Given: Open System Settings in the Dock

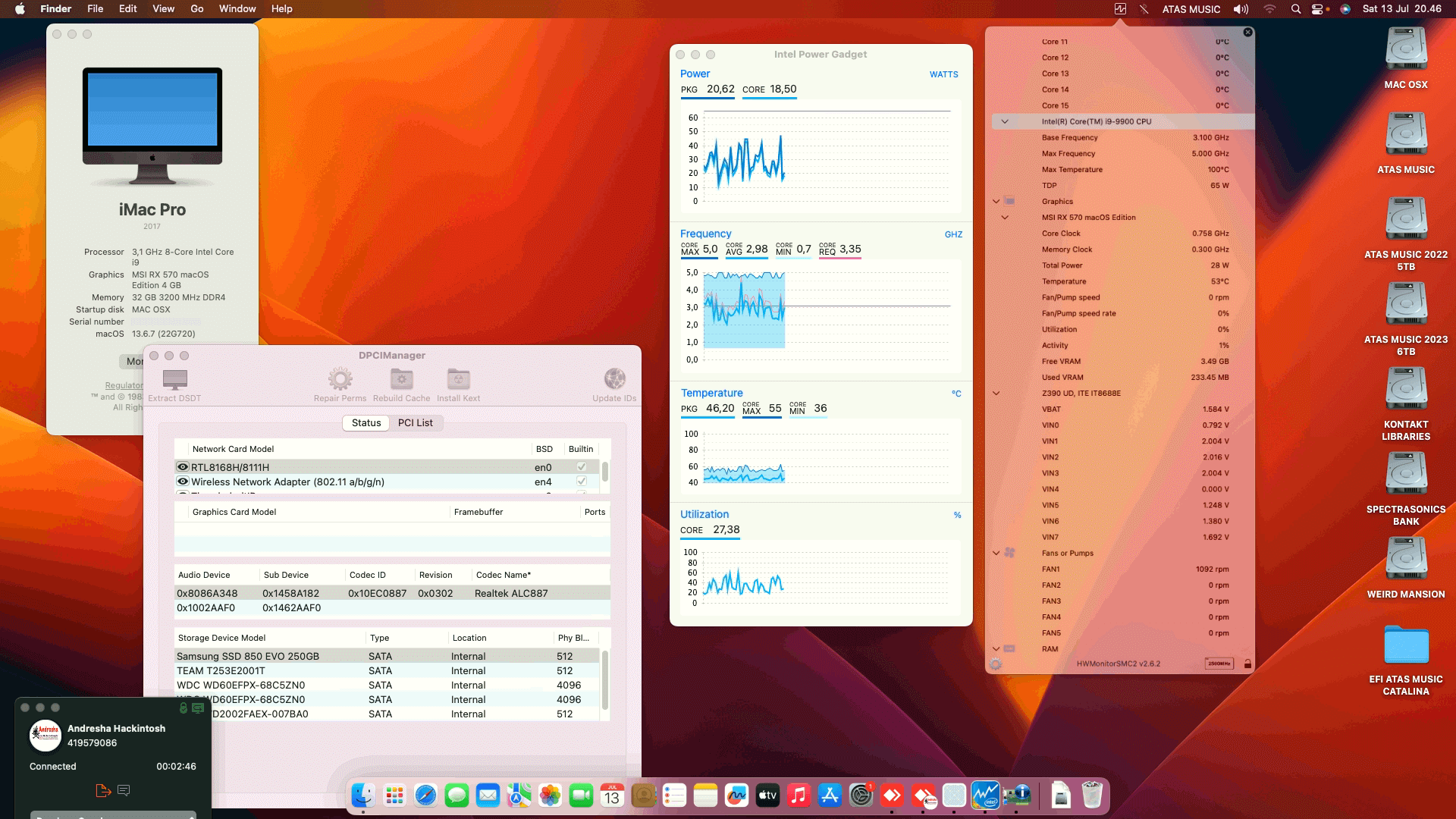Looking at the screenshot, I should tap(861, 795).
